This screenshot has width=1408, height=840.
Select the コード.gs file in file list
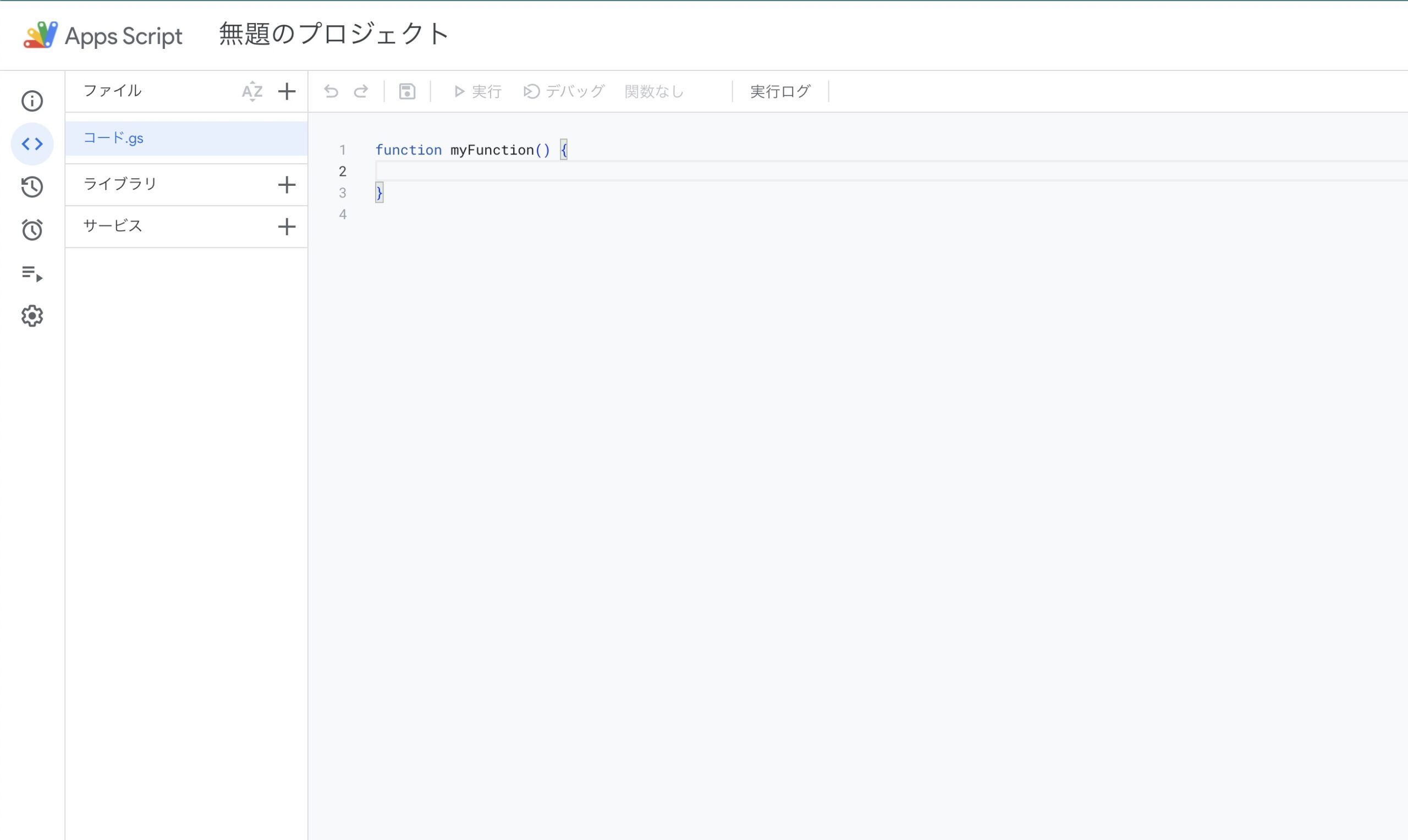click(186, 138)
